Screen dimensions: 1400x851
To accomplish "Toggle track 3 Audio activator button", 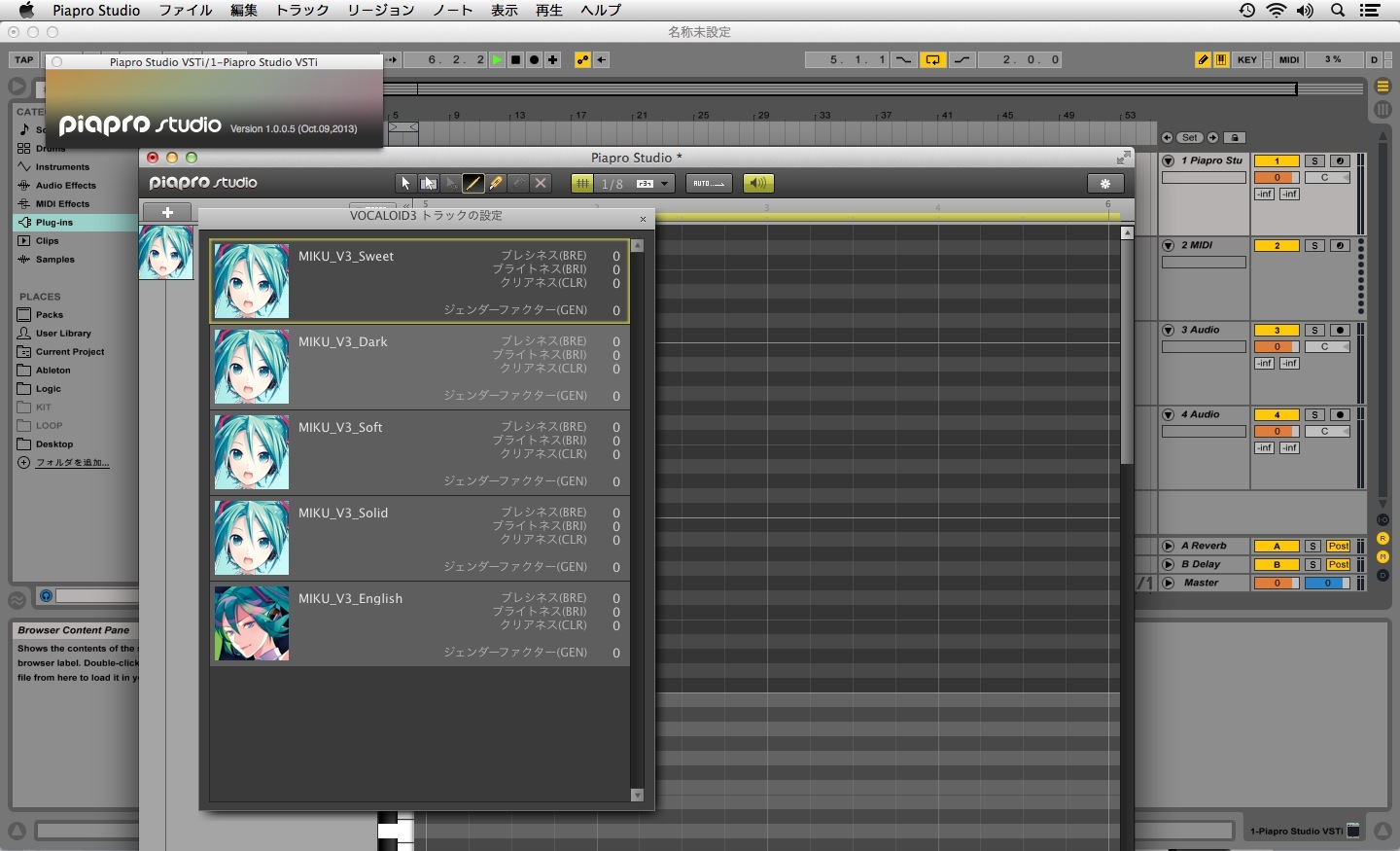I will 1277,331.
